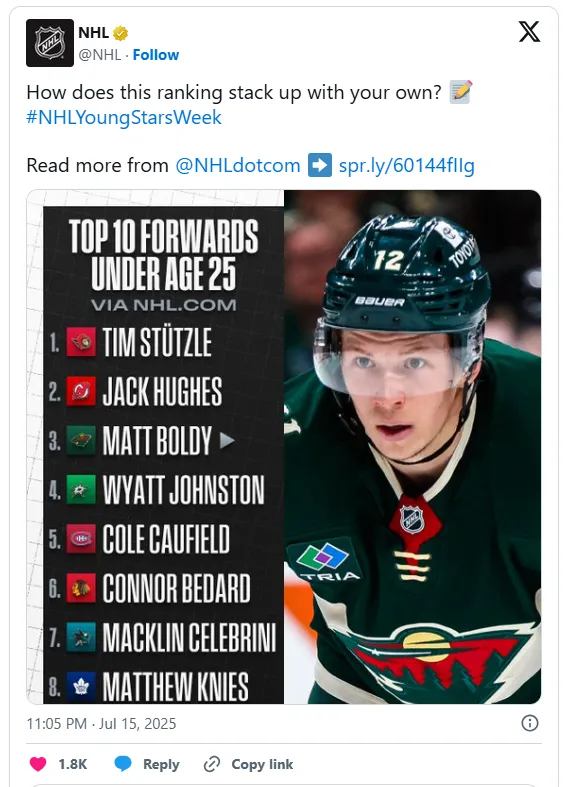This screenshot has width=569, height=787.
Task: Click the Reply button text
Action: pos(161,764)
